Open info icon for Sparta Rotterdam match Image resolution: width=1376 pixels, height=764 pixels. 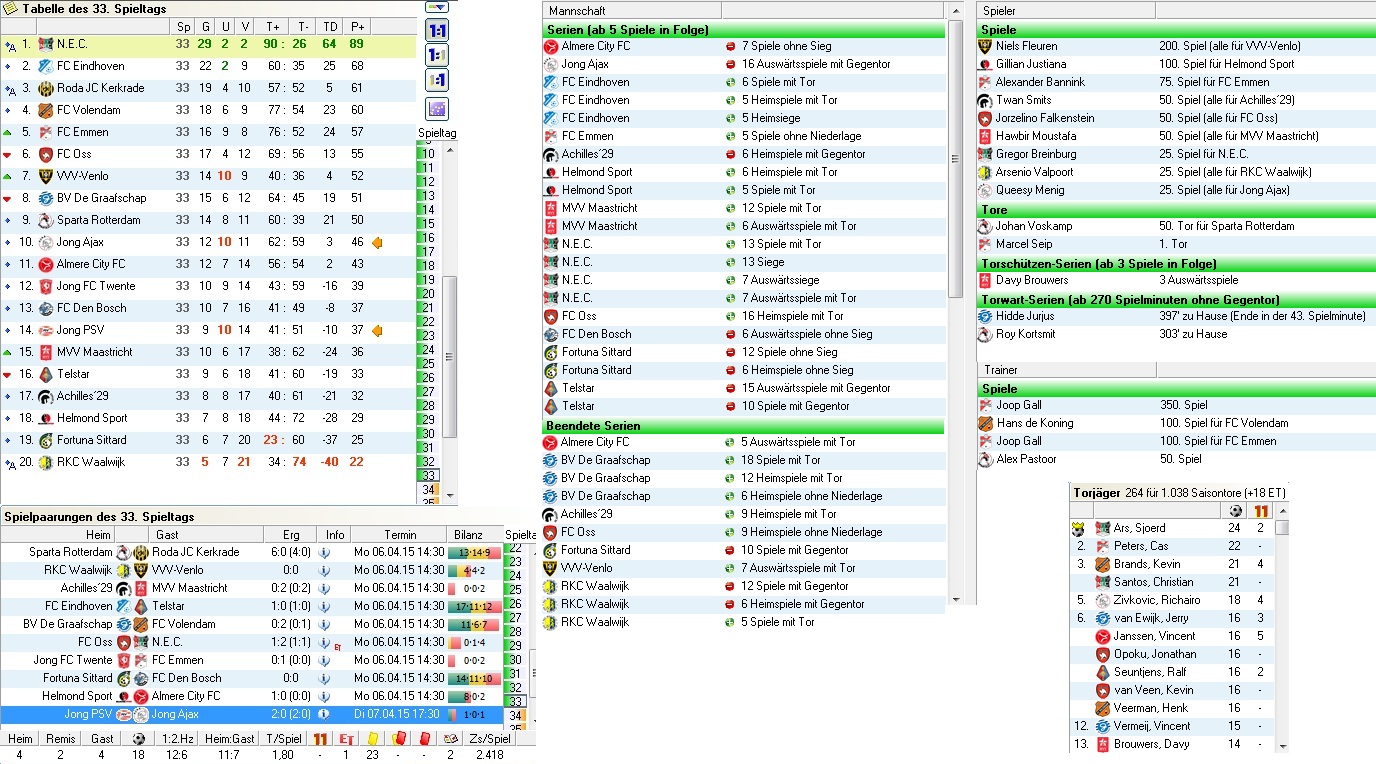click(x=324, y=552)
